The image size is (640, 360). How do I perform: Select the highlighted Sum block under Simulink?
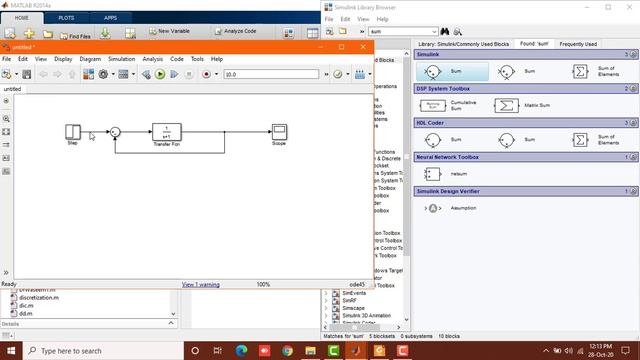tap(452, 71)
